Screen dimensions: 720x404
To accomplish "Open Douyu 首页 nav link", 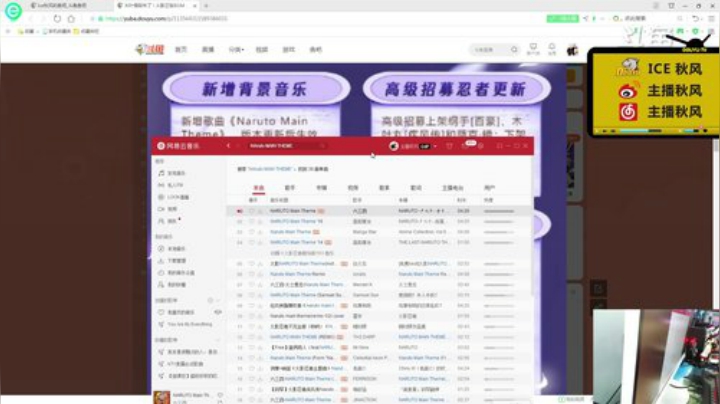I will click(181, 49).
